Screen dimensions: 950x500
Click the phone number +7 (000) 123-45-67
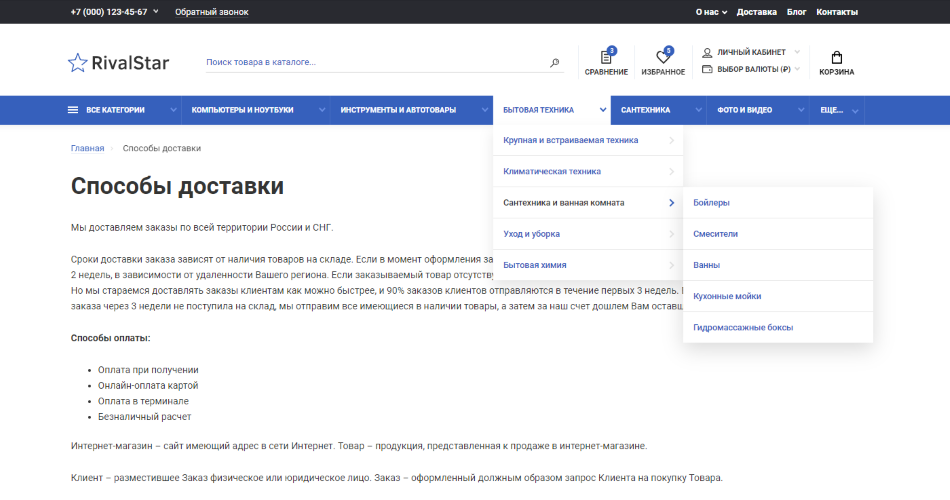point(109,12)
